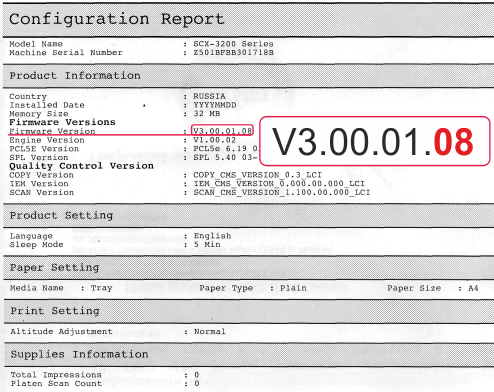Select the 'Platen Scan Count' label

coord(56,384)
